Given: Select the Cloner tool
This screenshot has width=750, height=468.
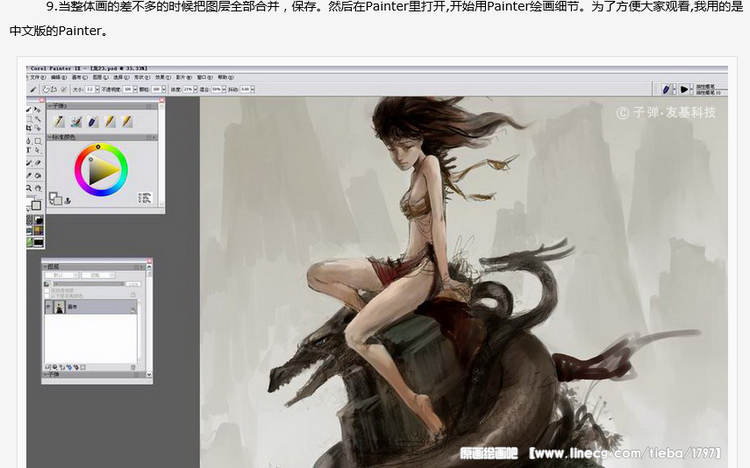Looking at the screenshot, I should point(28,163).
